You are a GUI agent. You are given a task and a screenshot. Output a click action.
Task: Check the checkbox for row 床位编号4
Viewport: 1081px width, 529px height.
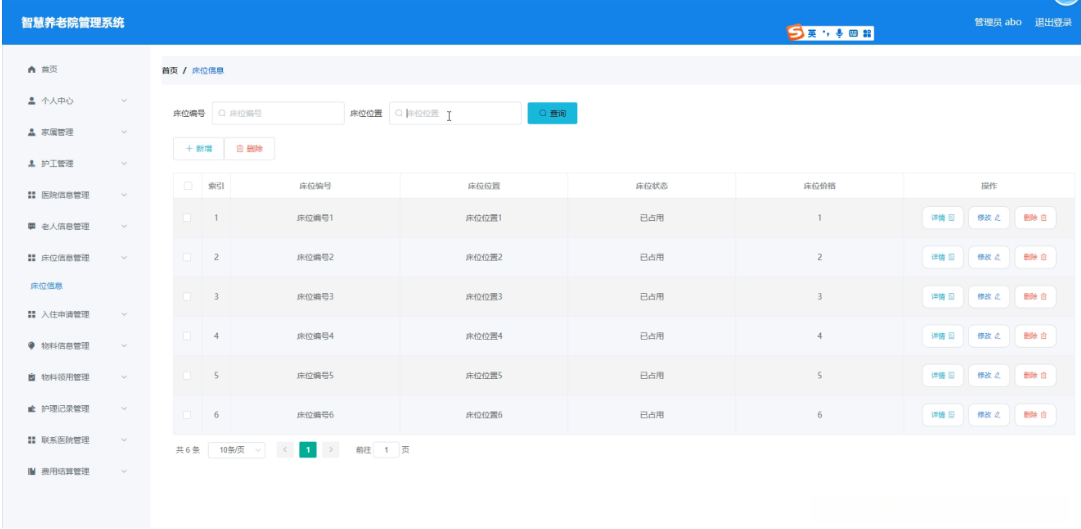(x=187, y=336)
